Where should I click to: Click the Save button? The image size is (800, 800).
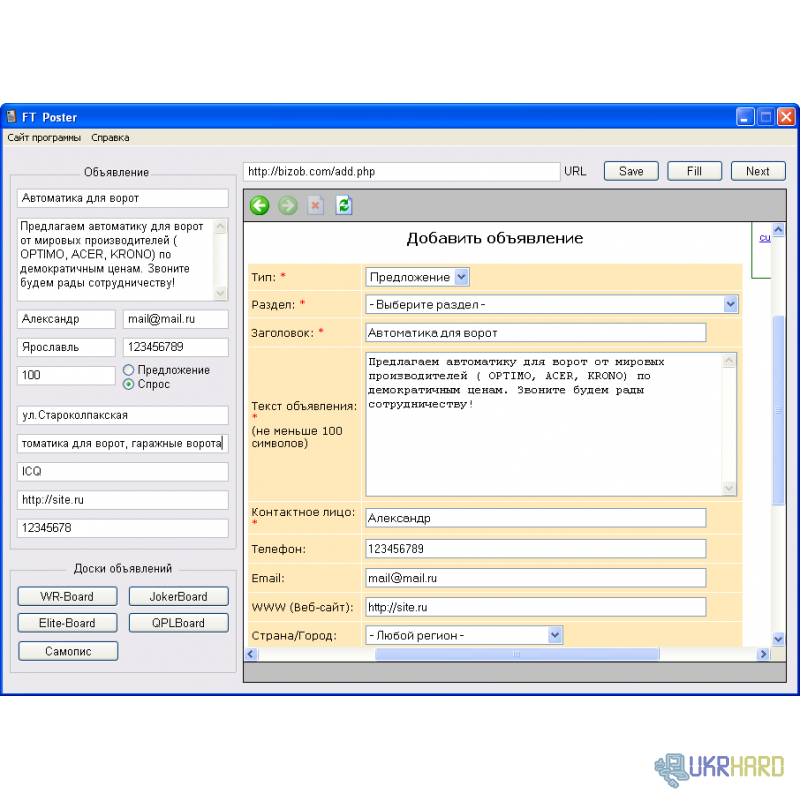coord(631,171)
